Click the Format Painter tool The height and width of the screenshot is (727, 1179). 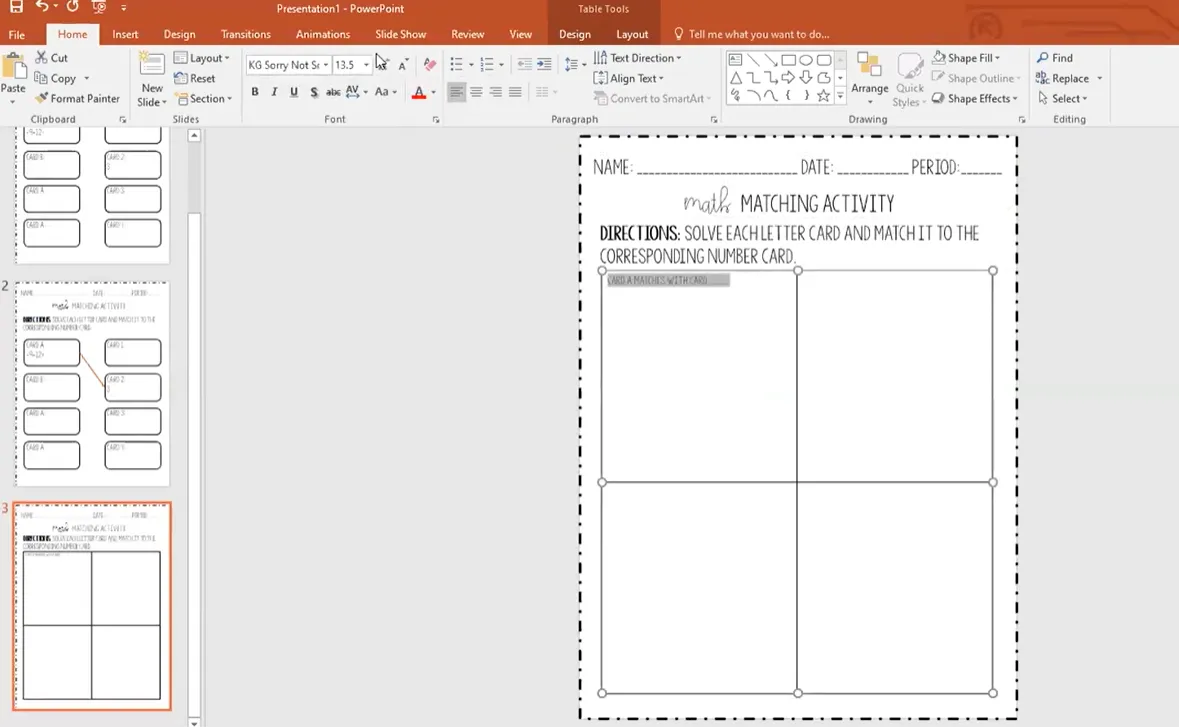pos(77,98)
